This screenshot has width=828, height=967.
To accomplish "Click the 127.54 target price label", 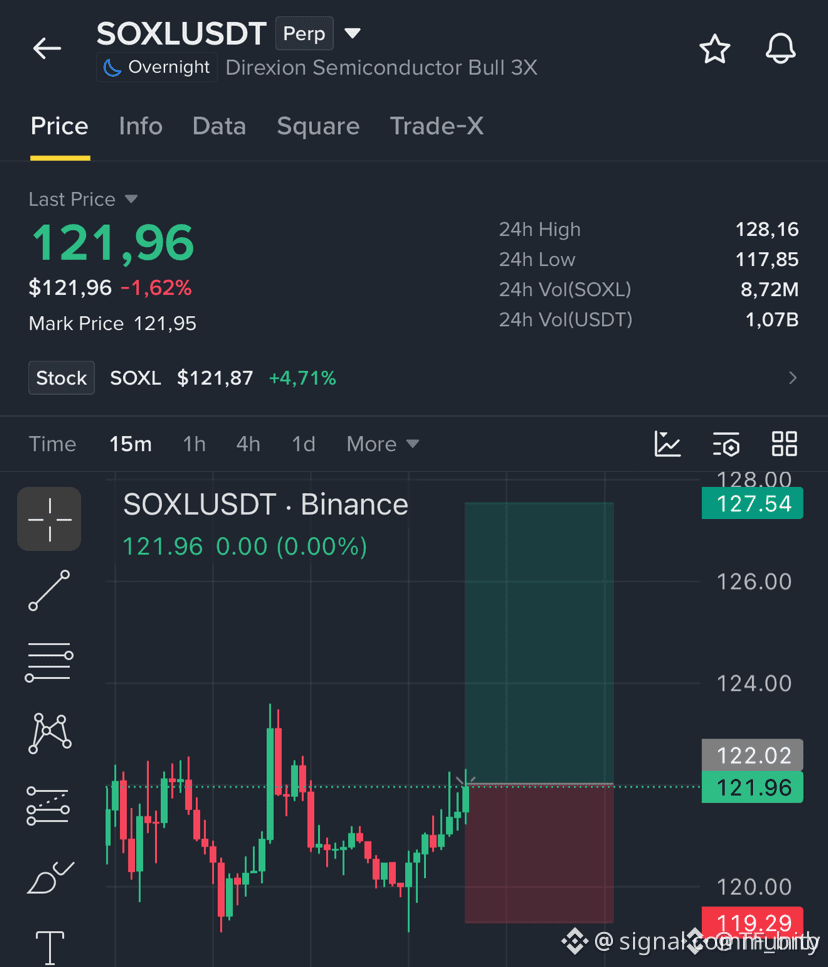I will [x=752, y=503].
